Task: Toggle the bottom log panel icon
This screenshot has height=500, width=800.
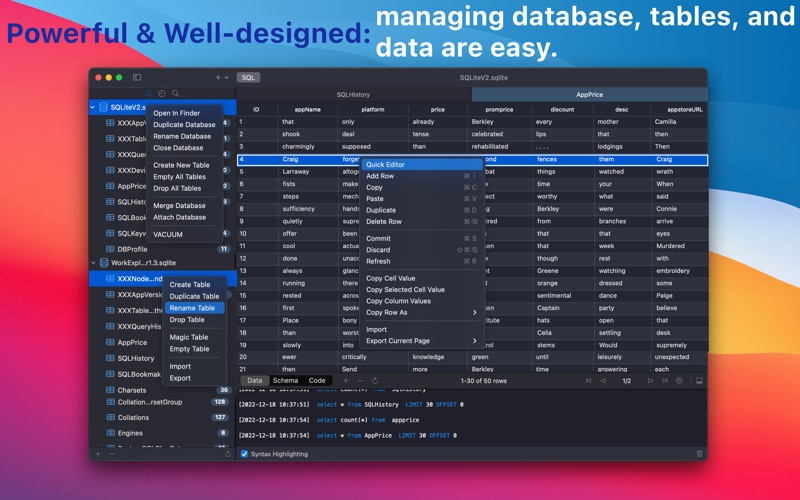Action: click(699, 381)
